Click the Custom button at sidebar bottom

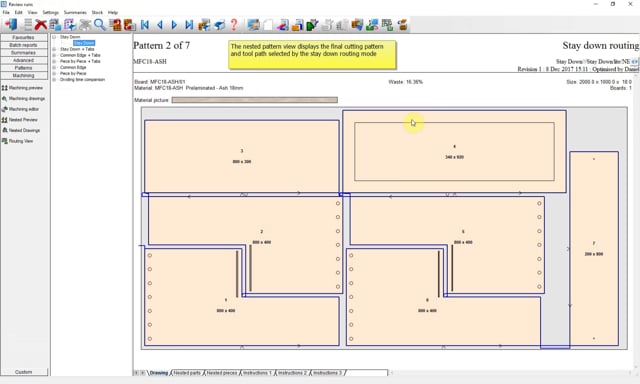tap(23, 372)
